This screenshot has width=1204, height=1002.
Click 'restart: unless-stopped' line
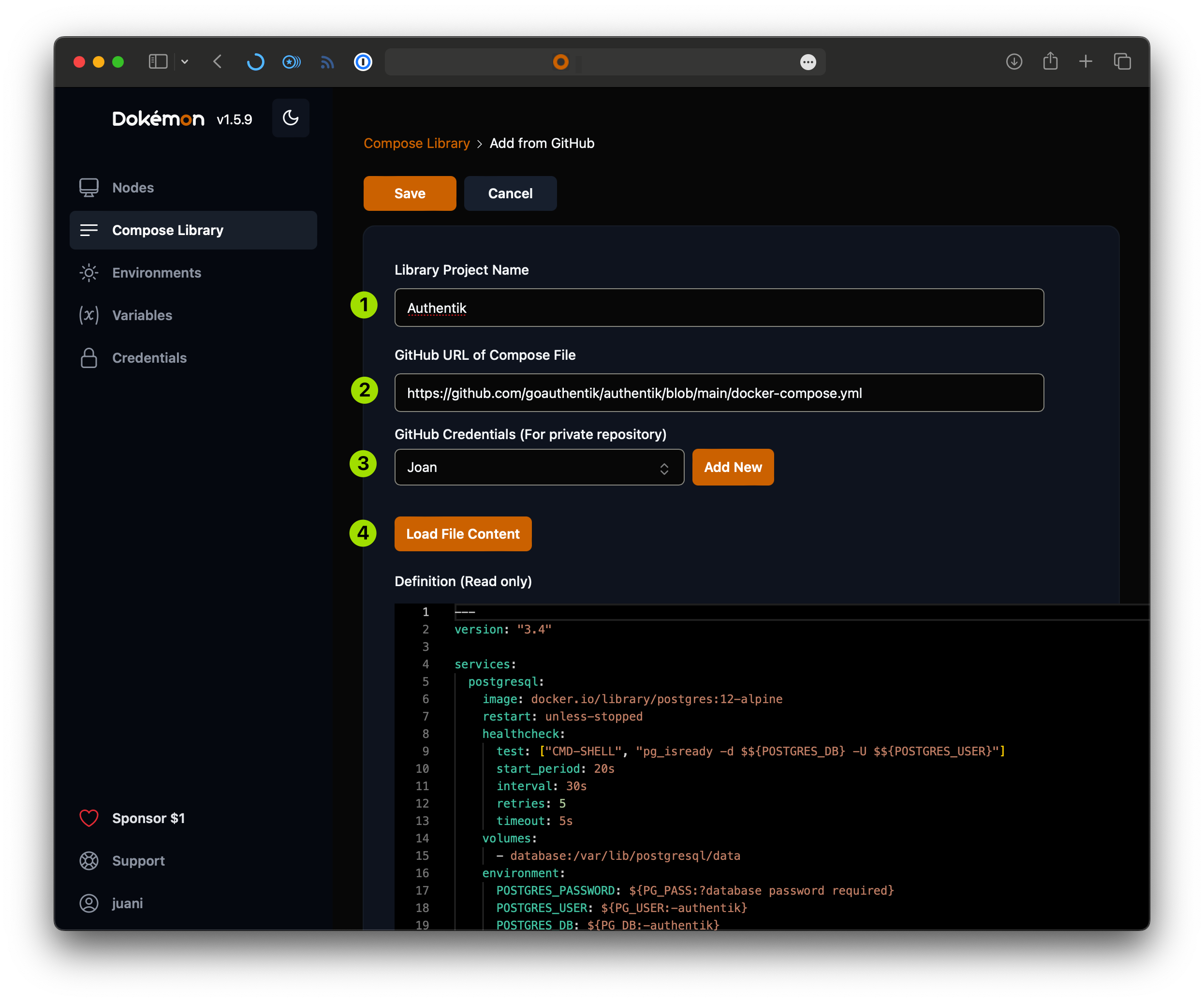pos(562,716)
